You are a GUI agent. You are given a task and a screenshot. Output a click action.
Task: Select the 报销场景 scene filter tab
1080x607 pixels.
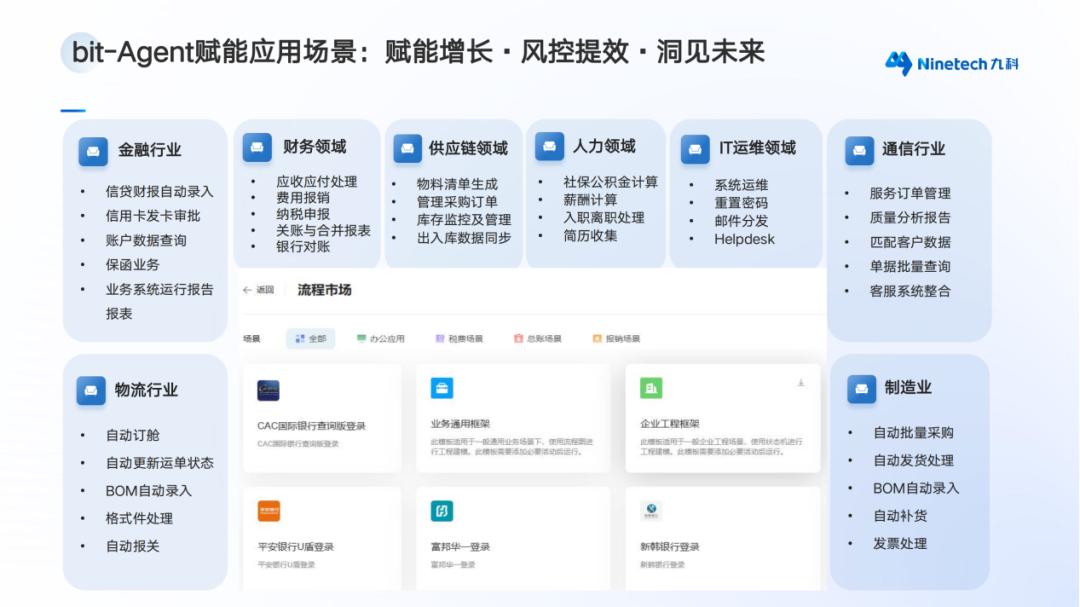pyautogui.click(x=616, y=338)
